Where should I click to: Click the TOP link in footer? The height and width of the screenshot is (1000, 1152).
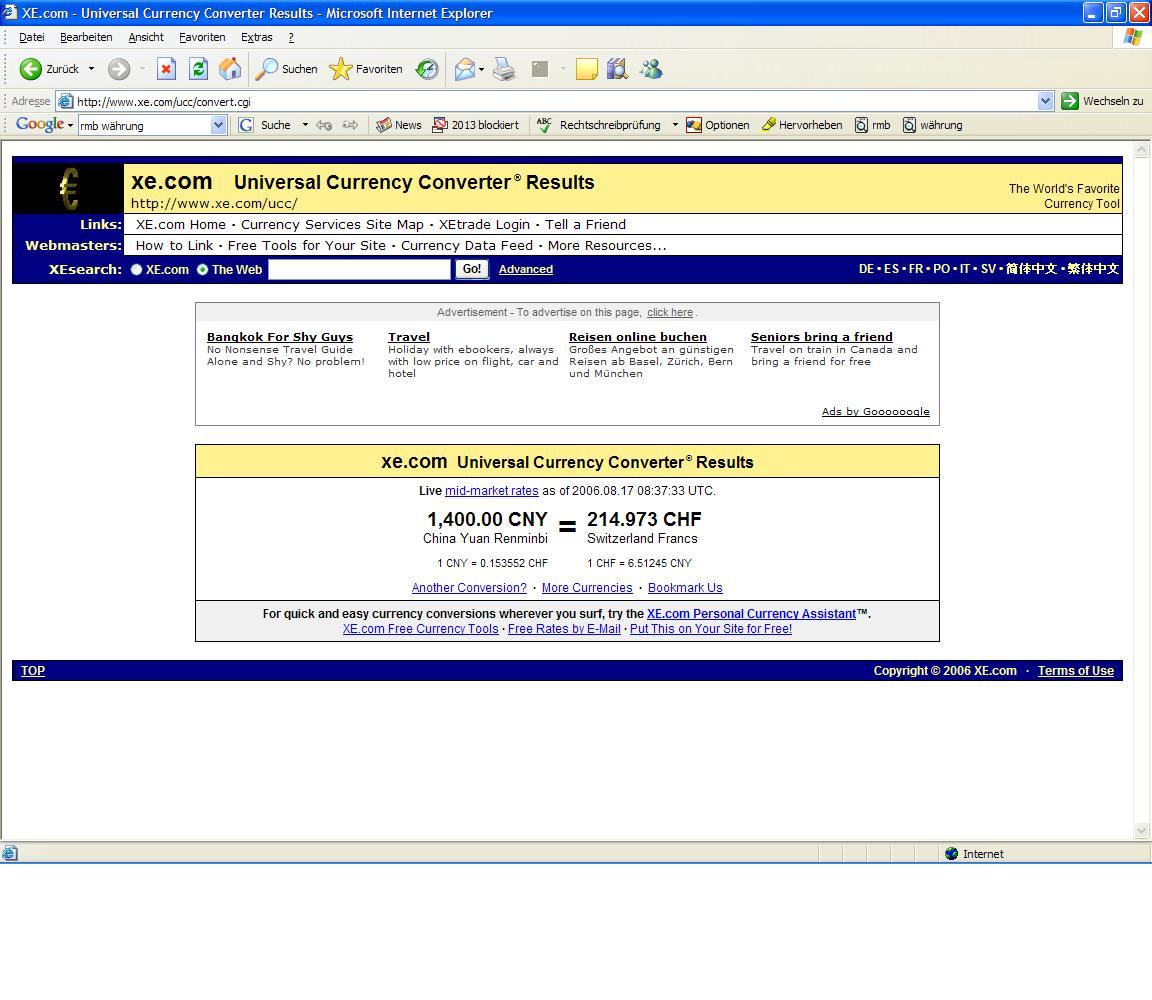tap(32, 671)
